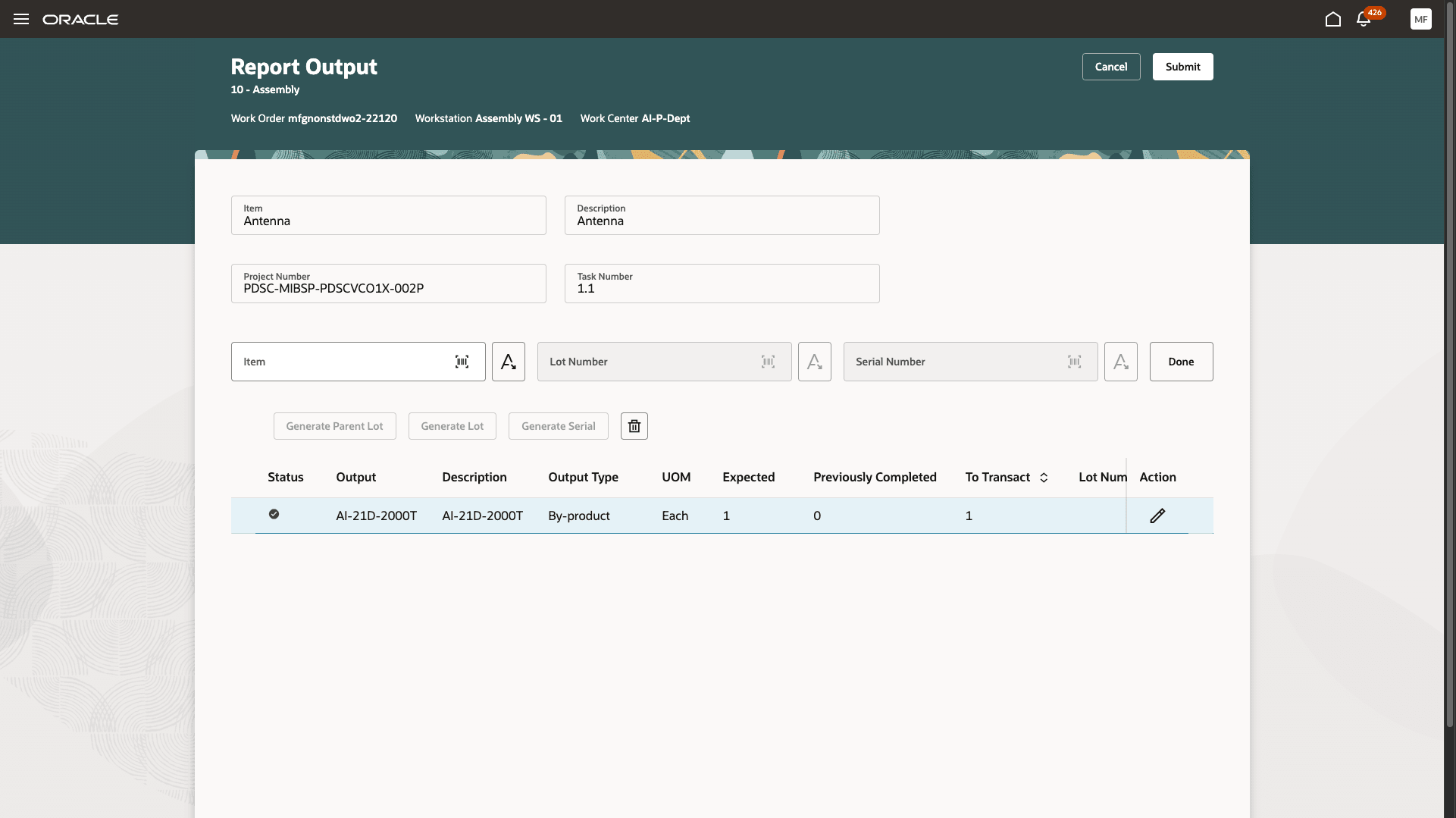
Task: Edit AI-21D-2000T row with pencil icon
Action: coord(1157,516)
